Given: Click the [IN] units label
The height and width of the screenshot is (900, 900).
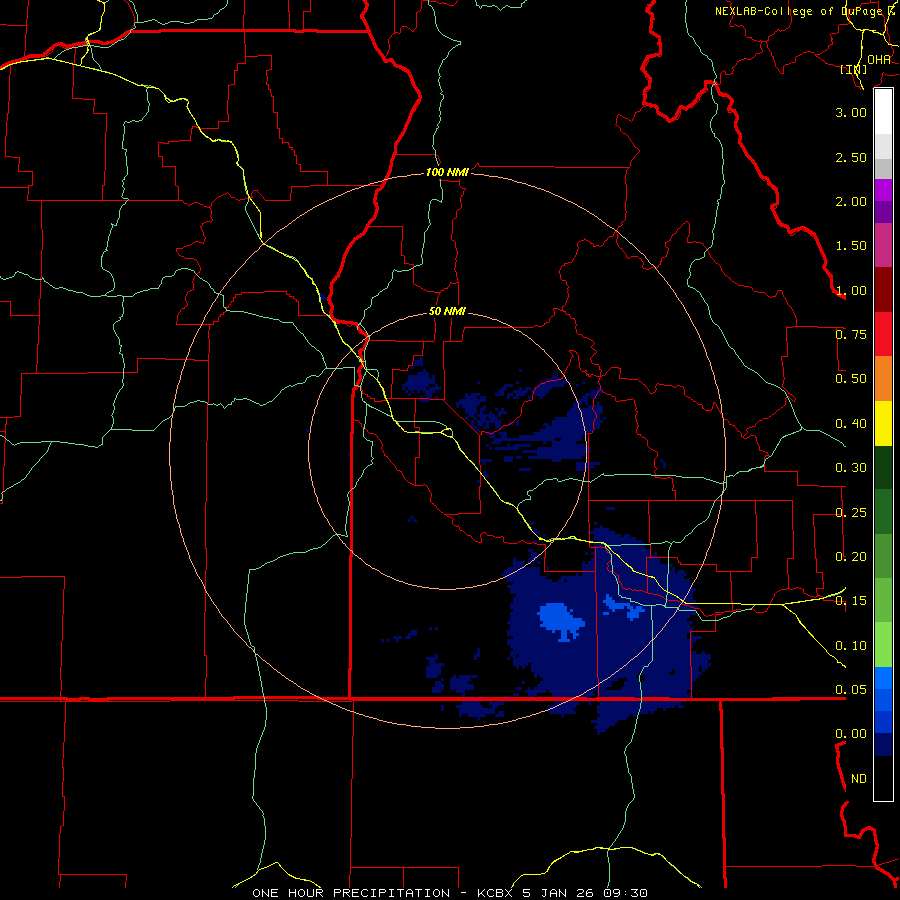Looking at the screenshot, I should click(854, 69).
